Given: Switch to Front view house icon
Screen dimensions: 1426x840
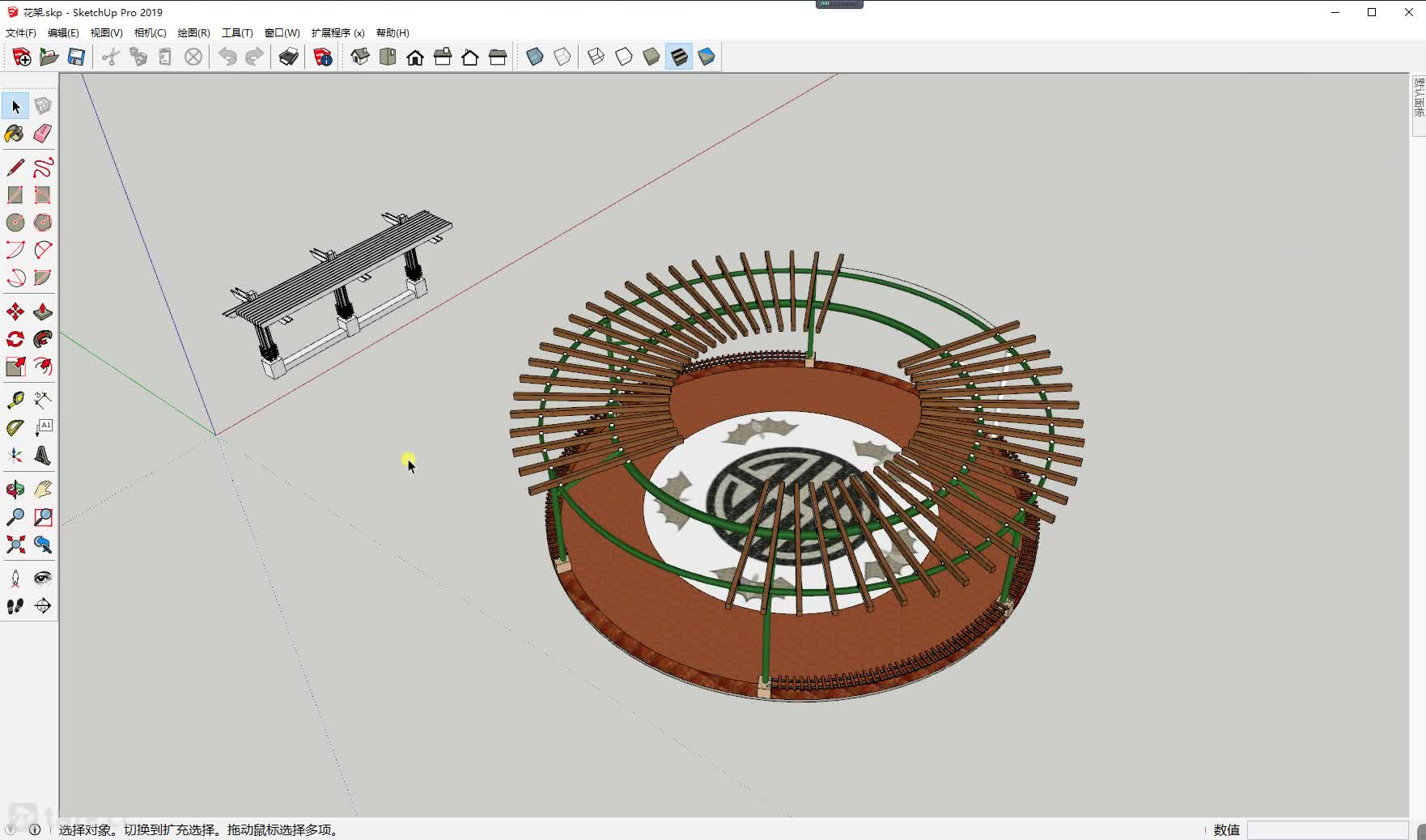Looking at the screenshot, I should [x=415, y=57].
